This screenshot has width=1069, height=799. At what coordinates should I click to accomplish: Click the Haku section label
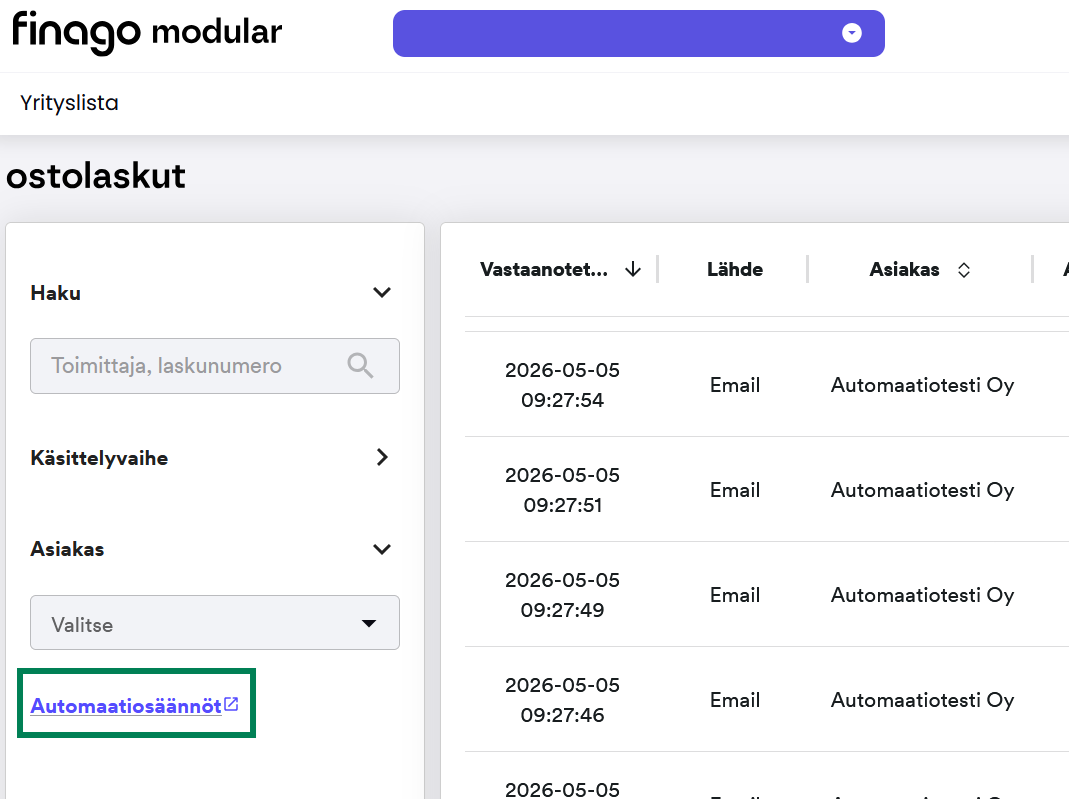click(x=56, y=293)
